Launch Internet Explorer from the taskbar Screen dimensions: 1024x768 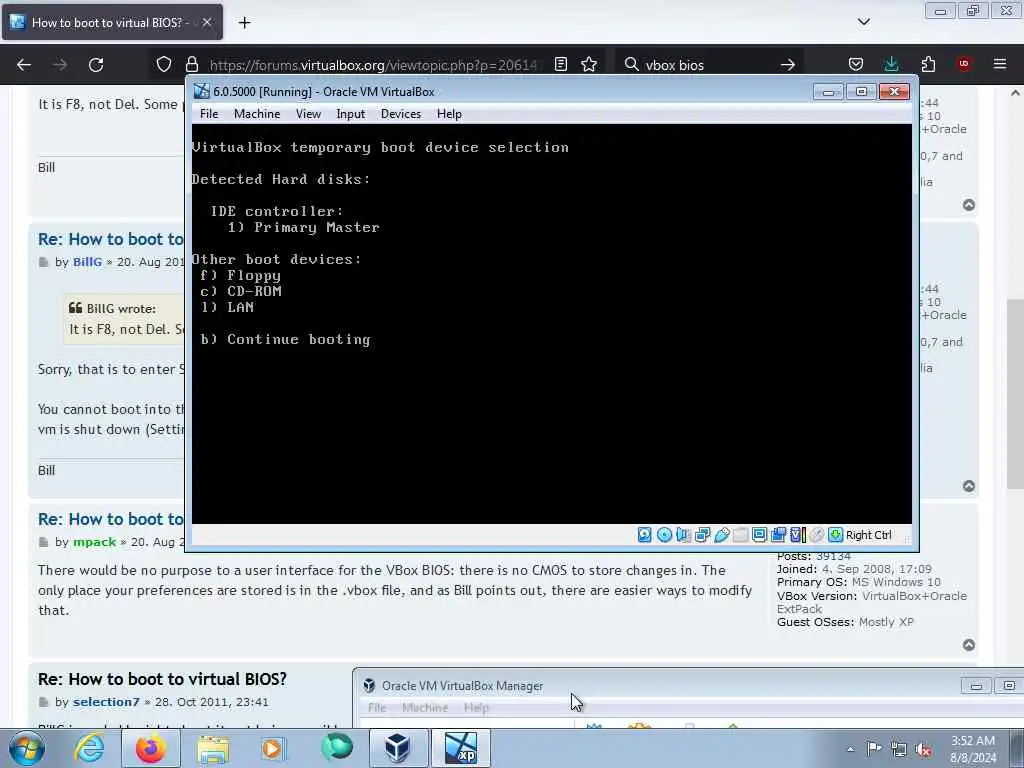pos(89,748)
